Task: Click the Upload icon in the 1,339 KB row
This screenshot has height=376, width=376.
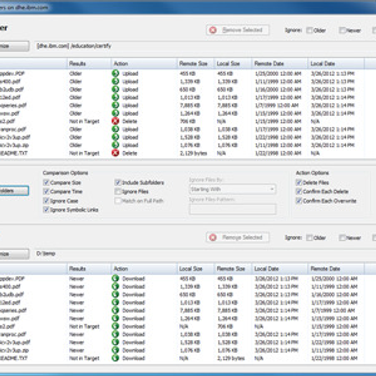Action: tap(115, 81)
